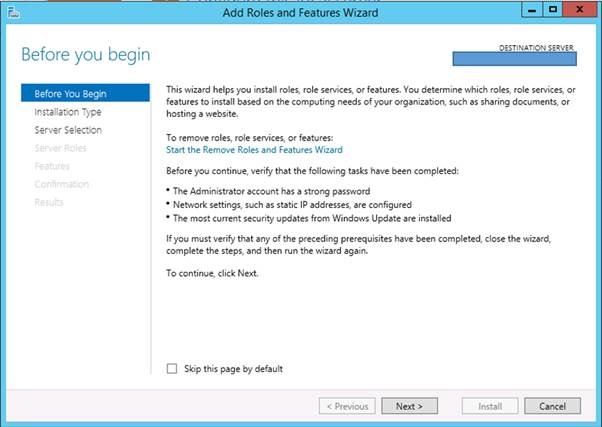
Task: Click the Install button
Action: 489,406
